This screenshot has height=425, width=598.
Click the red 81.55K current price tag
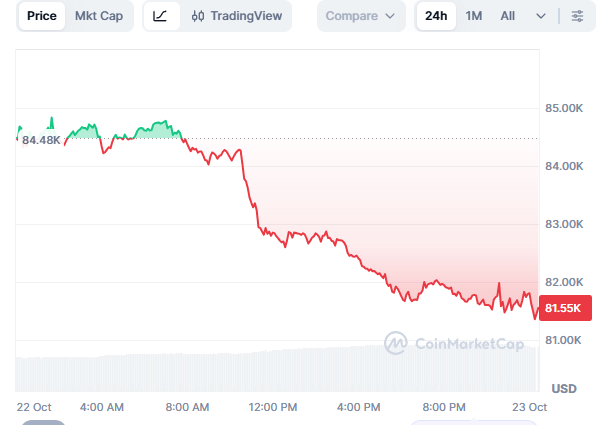[x=565, y=308]
